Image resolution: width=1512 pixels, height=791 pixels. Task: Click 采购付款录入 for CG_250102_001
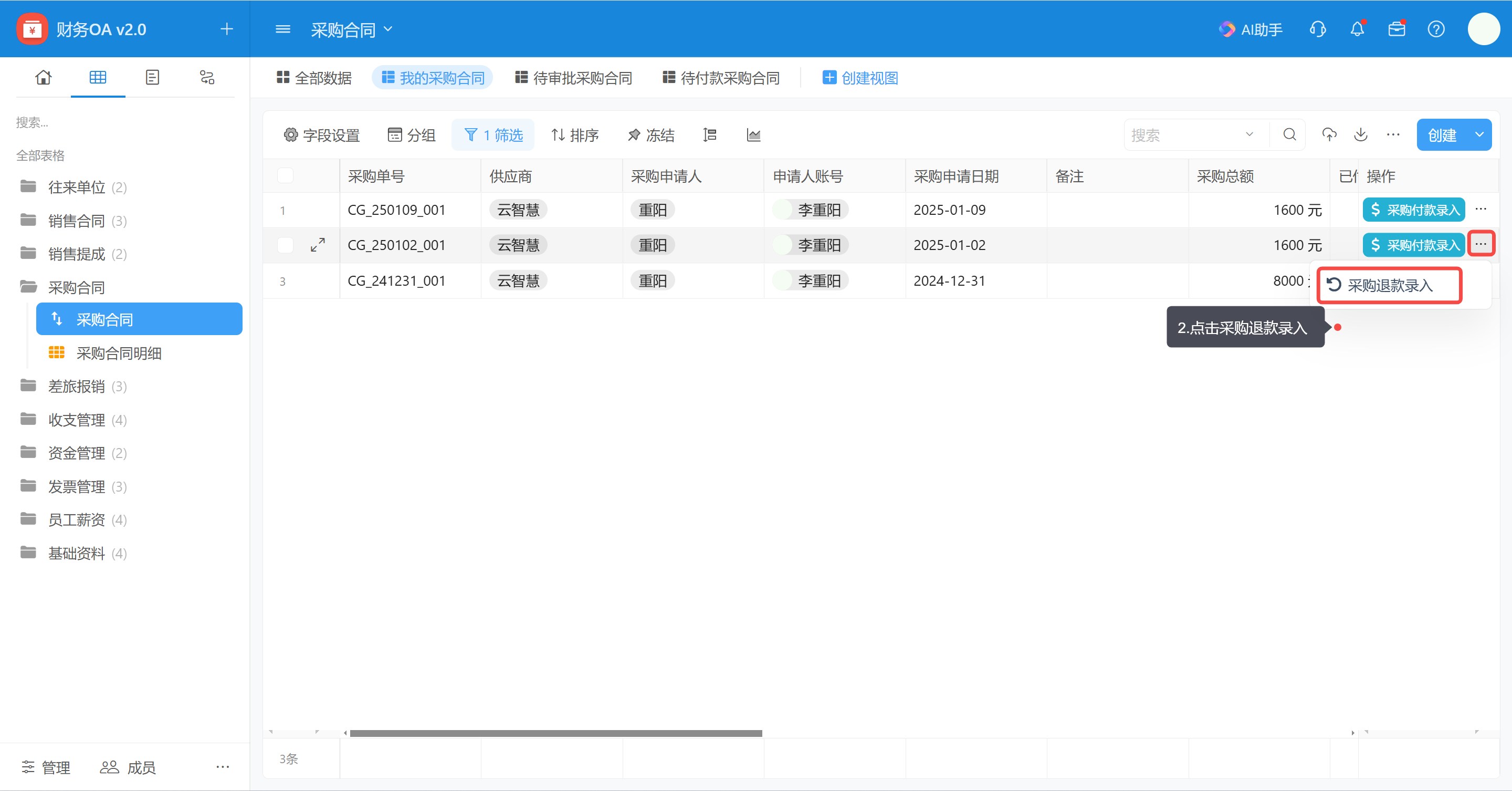click(x=1413, y=245)
